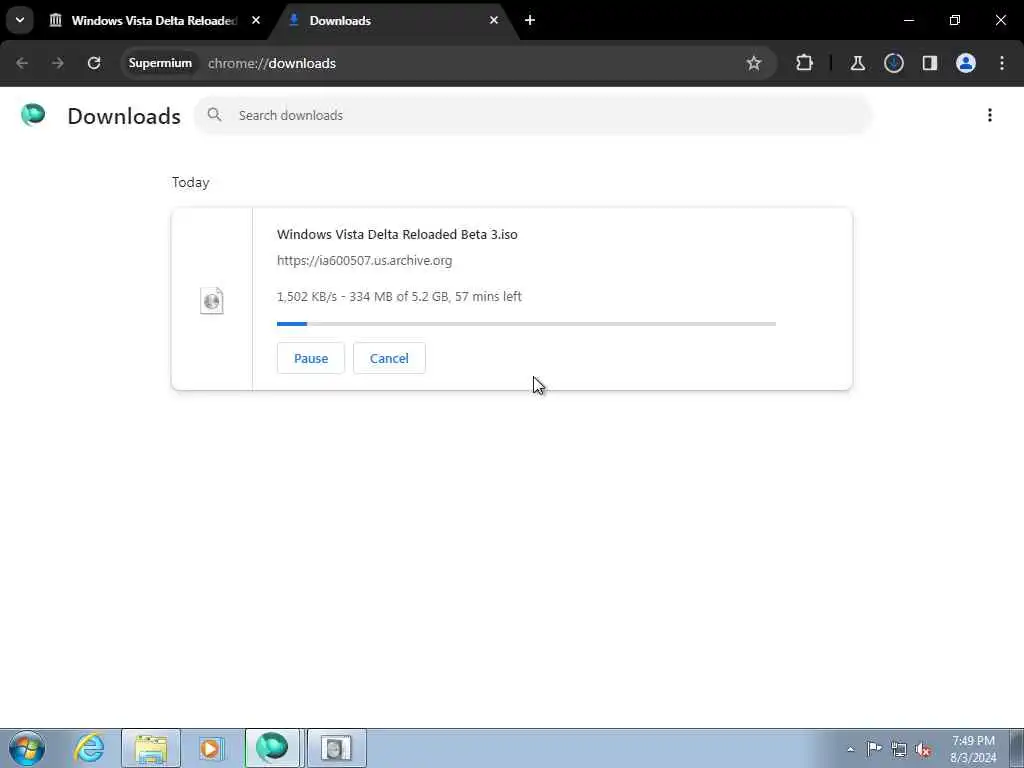Close the Downloads tab

[494, 20]
